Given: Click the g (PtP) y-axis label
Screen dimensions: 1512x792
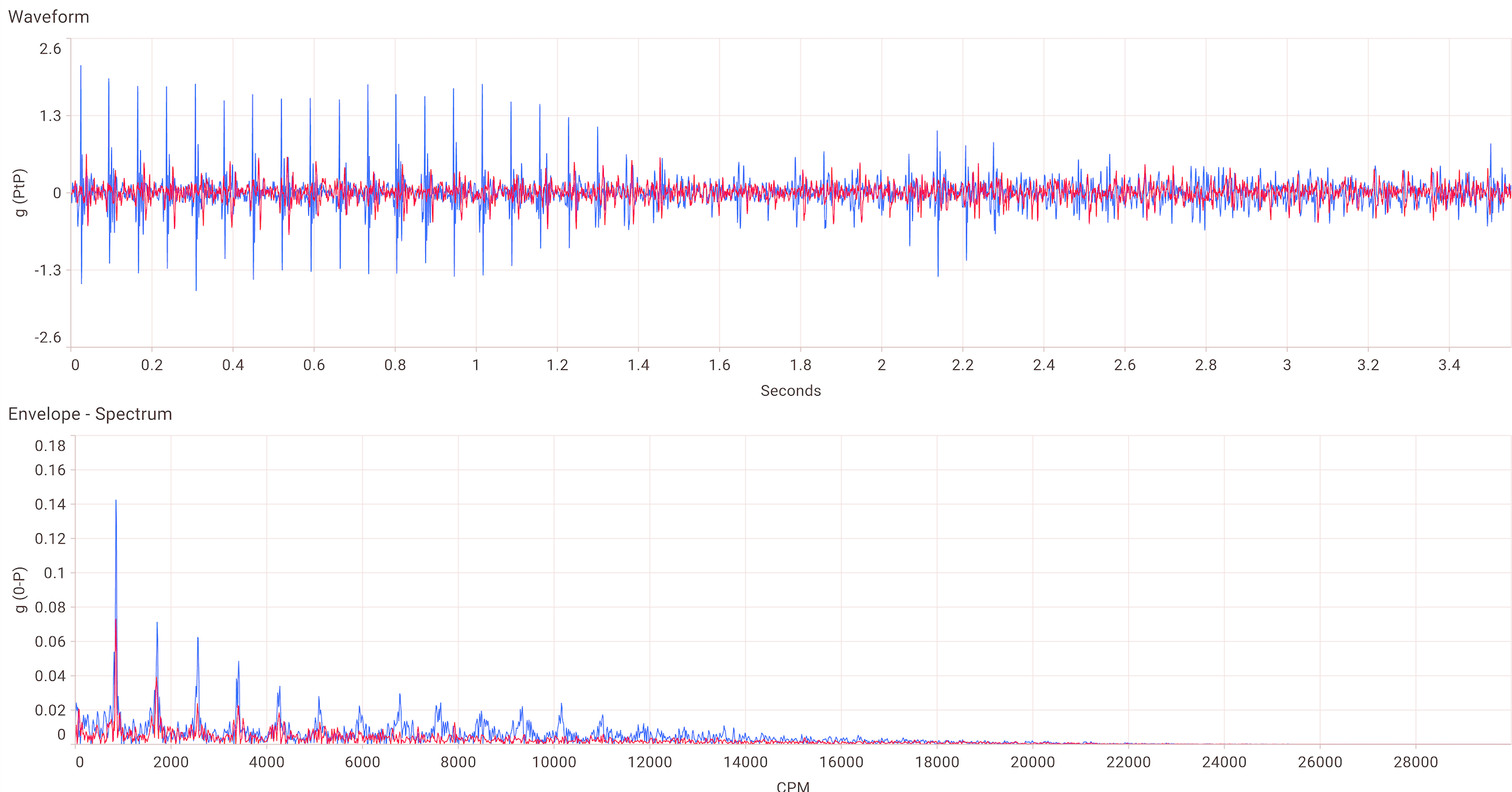Looking at the screenshot, I should [x=21, y=193].
